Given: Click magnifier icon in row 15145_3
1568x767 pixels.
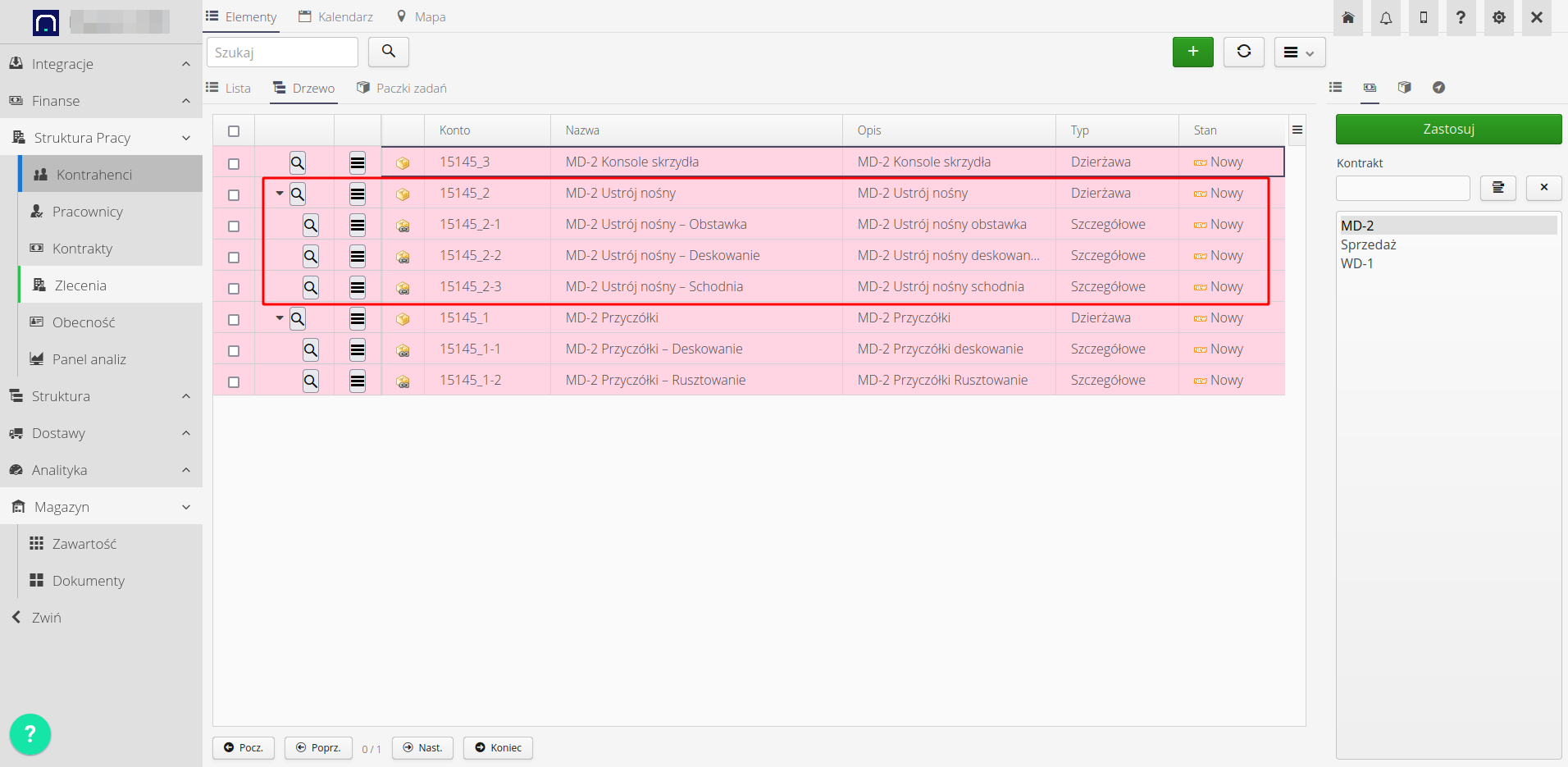Looking at the screenshot, I should click(298, 163).
